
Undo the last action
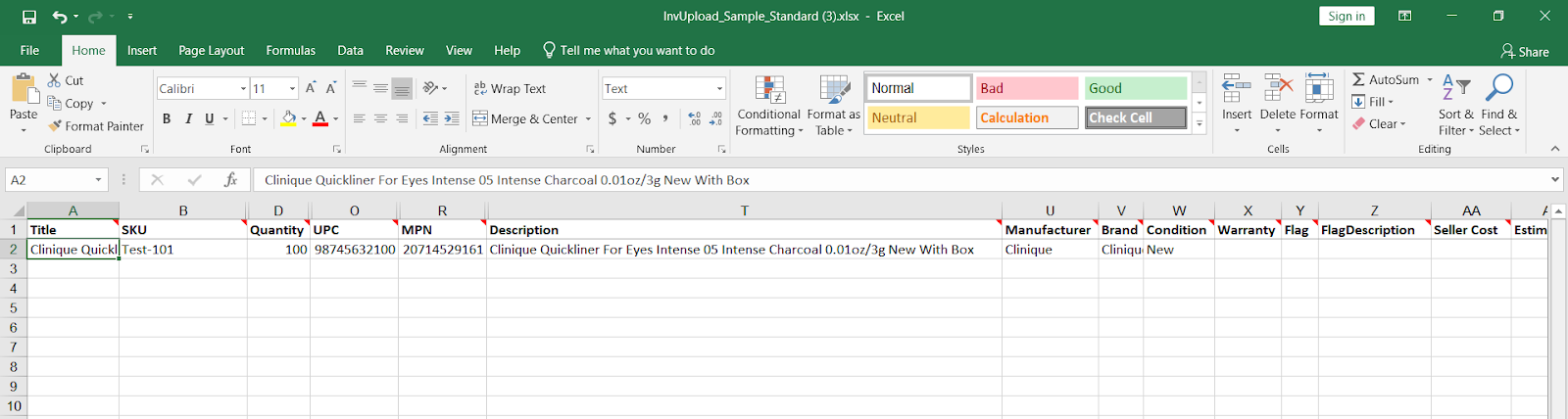[60, 17]
